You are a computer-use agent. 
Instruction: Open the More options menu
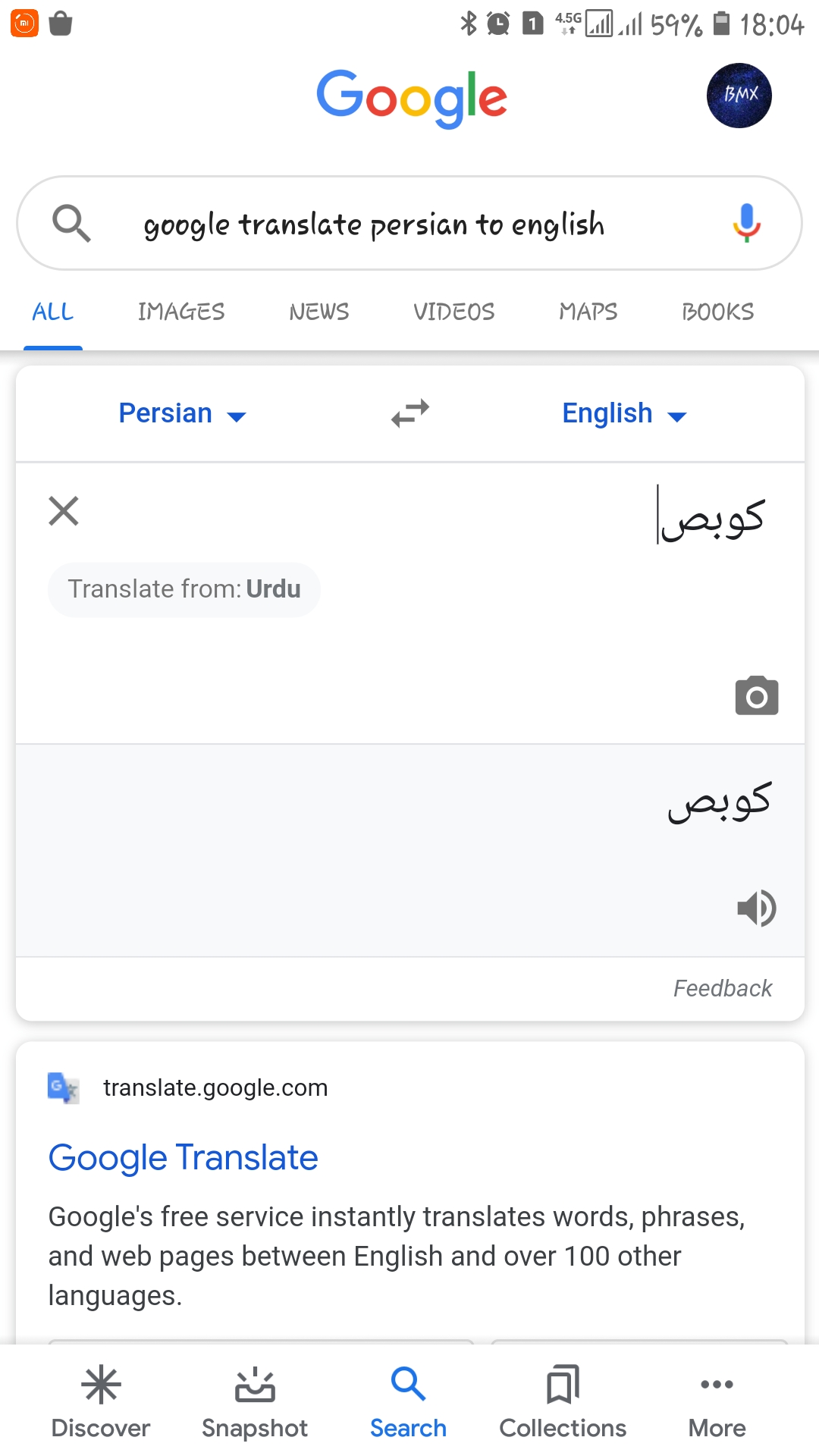click(717, 1403)
